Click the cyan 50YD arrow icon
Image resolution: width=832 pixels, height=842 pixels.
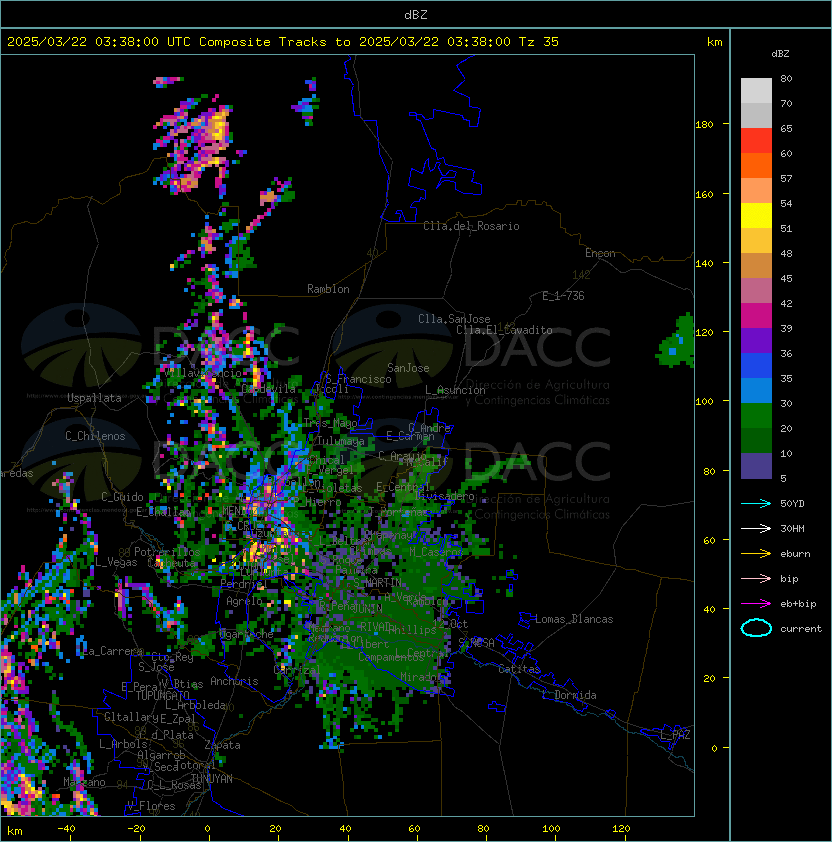click(756, 504)
